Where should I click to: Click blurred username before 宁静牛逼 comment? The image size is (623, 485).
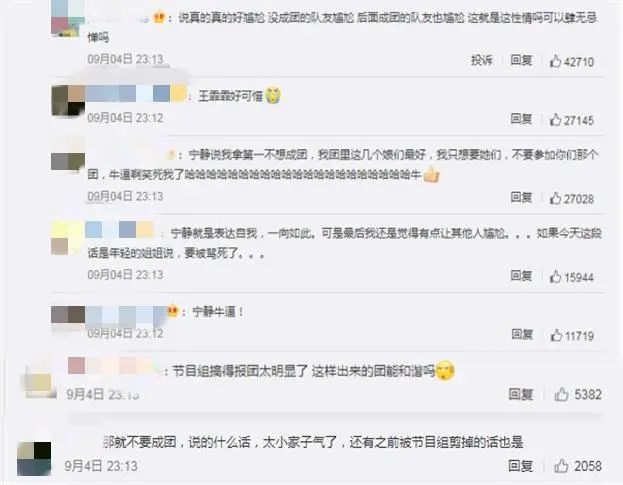pyautogui.click(x=125, y=314)
